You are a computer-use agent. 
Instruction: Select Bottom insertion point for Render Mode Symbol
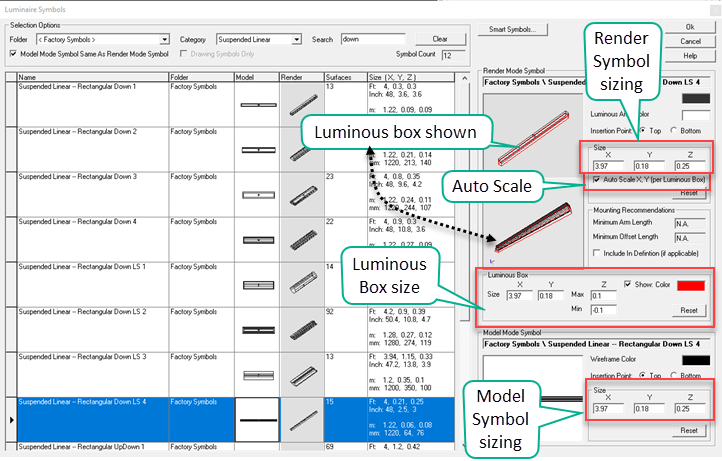click(674, 130)
